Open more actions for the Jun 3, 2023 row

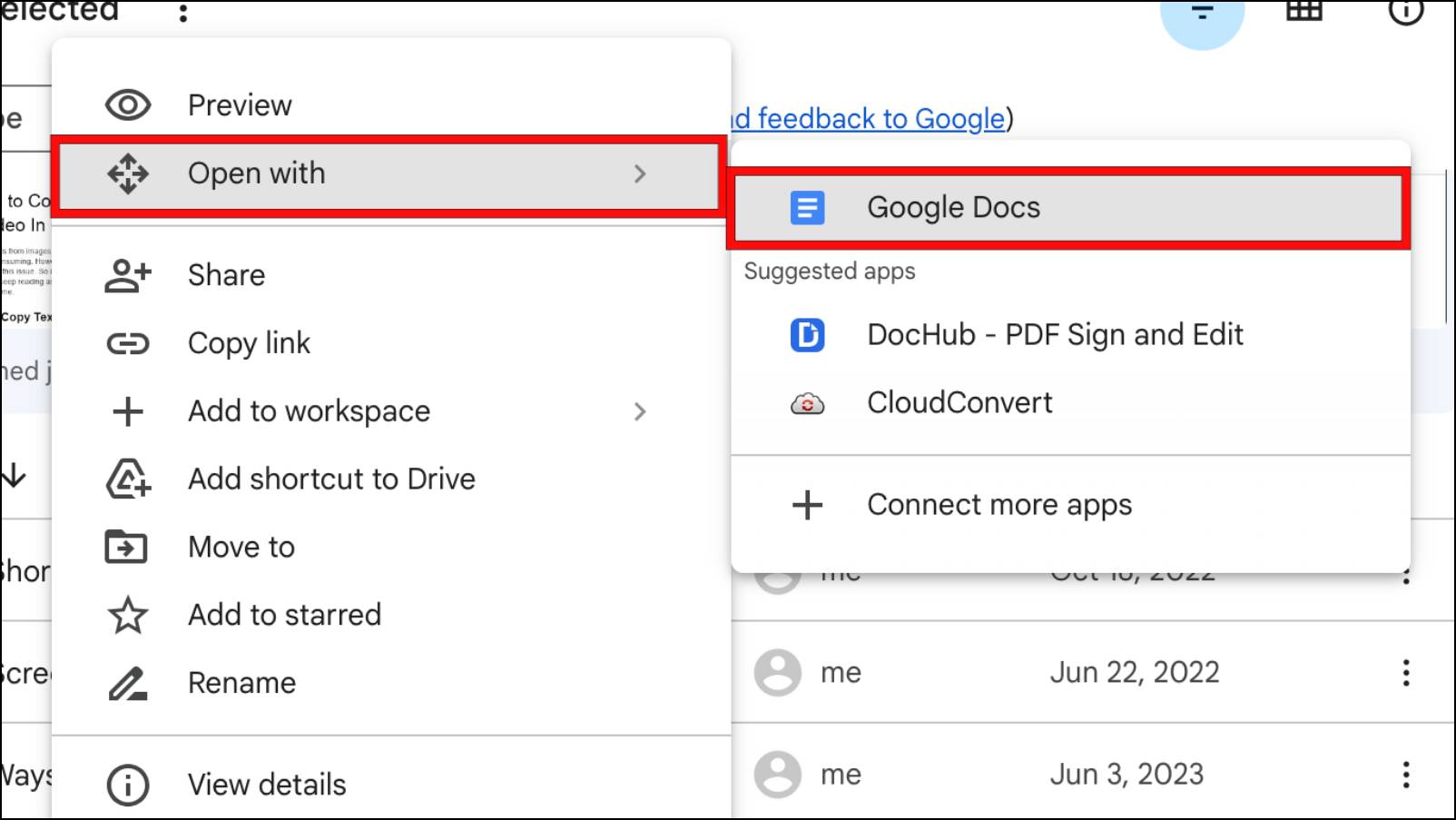1406,775
